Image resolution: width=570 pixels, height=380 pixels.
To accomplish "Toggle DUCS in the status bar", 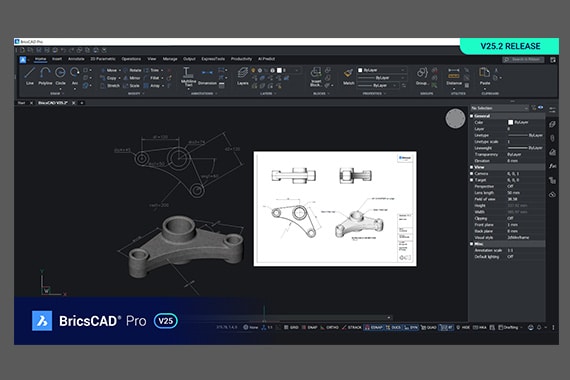I will pyautogui.click(x=393, y=327).
